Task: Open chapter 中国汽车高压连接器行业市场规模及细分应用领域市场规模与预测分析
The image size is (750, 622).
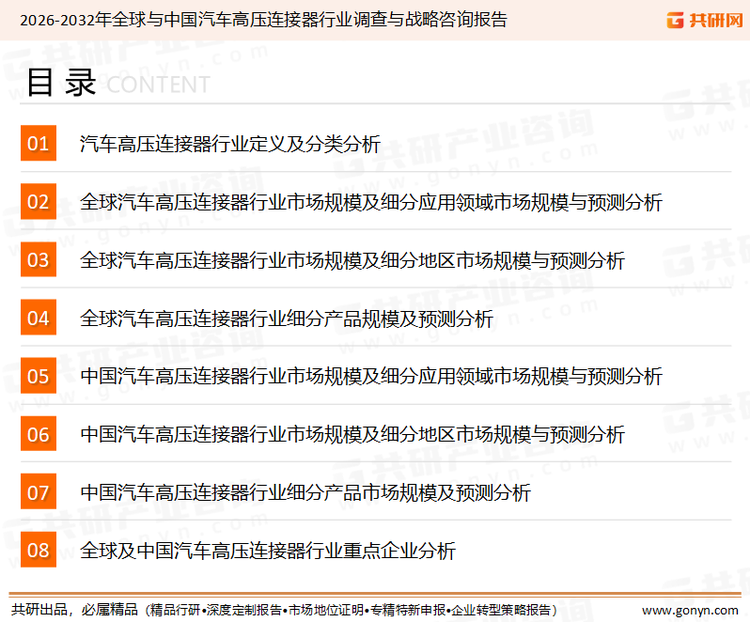Action: click(371, 376)
